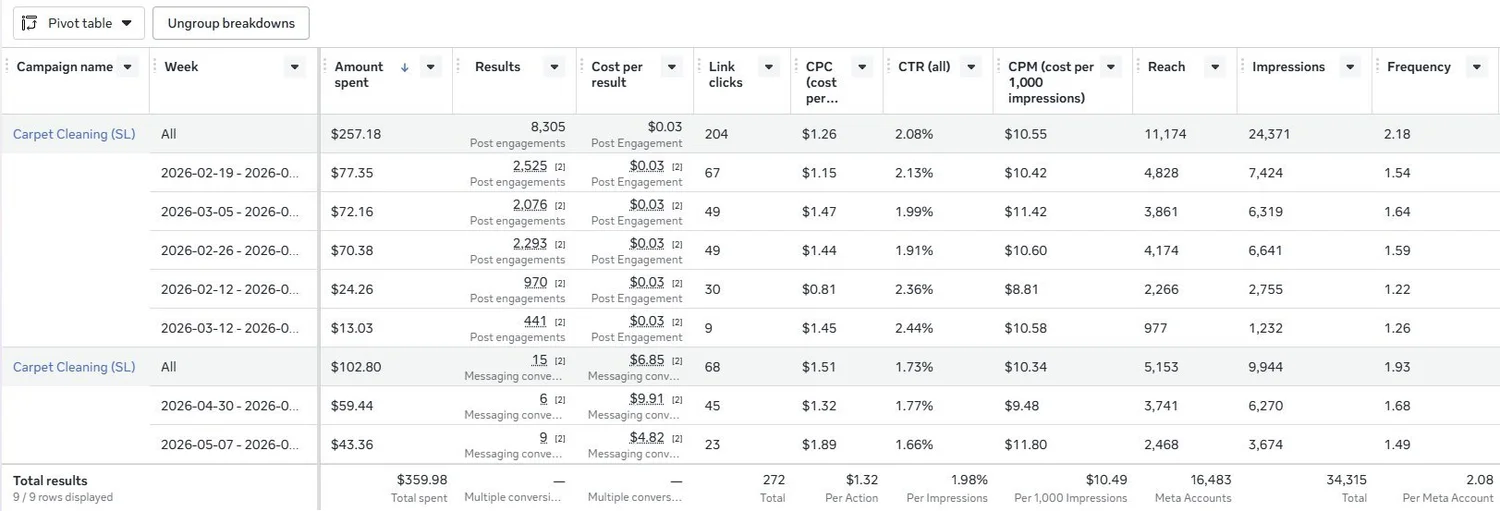
Task: Open Frequency column dropdown arrow
Action: 1476,67
